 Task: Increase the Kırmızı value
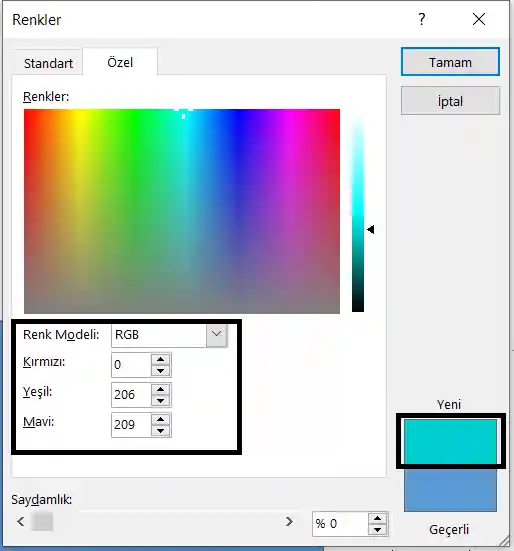[x=161, y=359]
